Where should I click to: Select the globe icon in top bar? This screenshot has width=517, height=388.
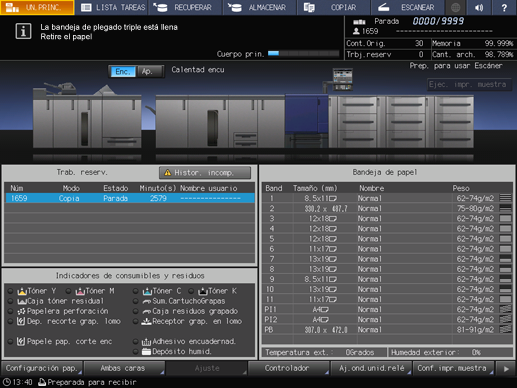point(456,7)
